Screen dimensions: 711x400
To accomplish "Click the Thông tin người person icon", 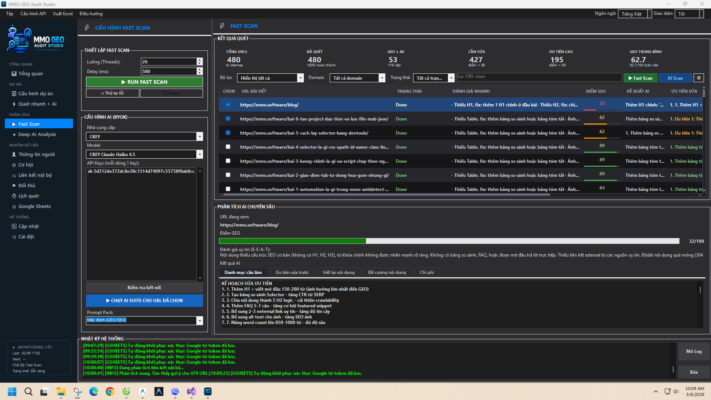I will click(x=14, y=154).
